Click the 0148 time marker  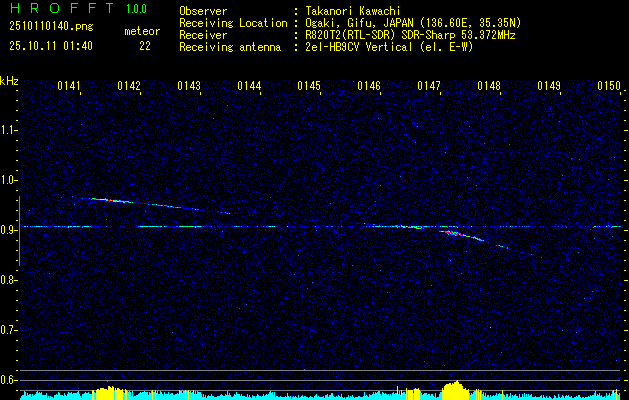click(x=489, y=86)
